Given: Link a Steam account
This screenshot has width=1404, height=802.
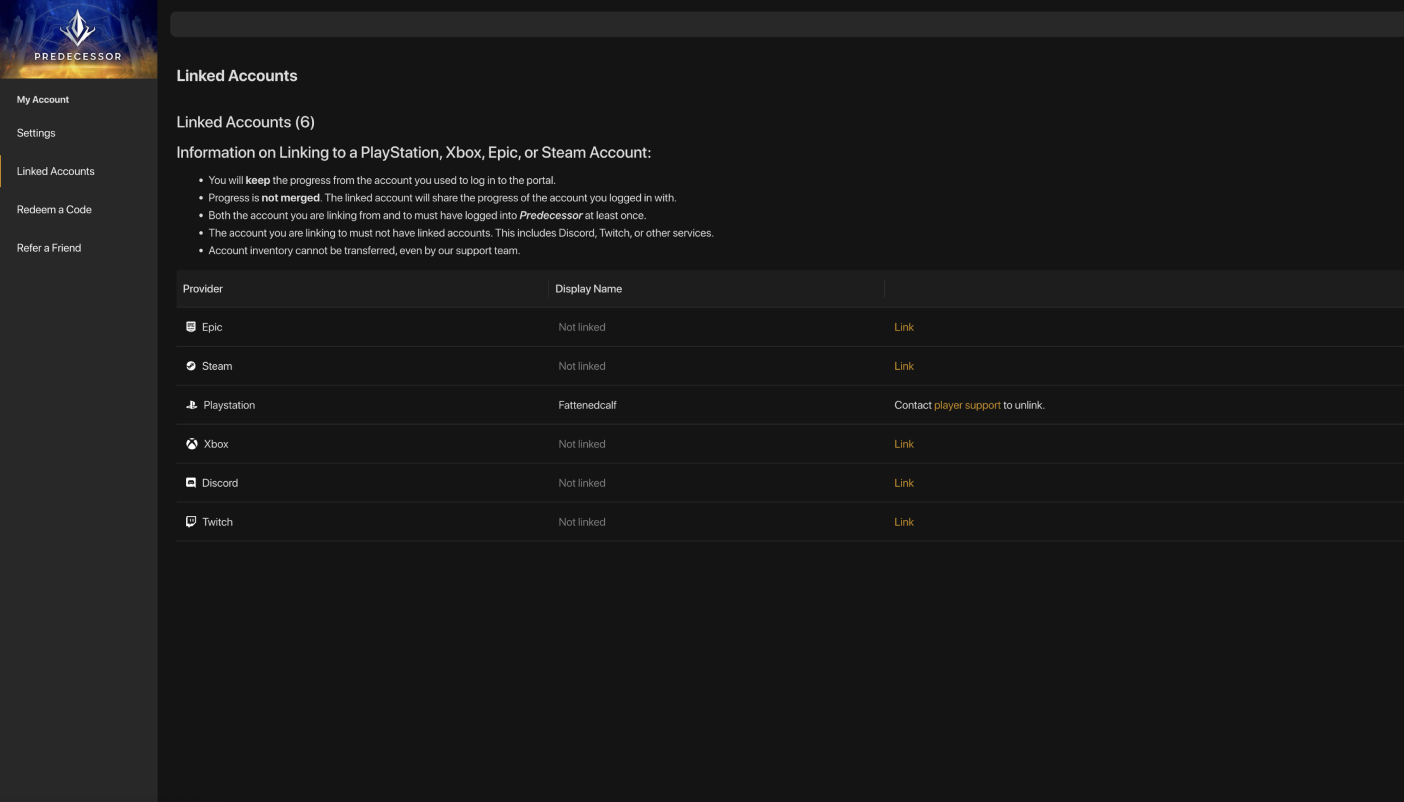Looking at the screenshot, I should point(903,365).
